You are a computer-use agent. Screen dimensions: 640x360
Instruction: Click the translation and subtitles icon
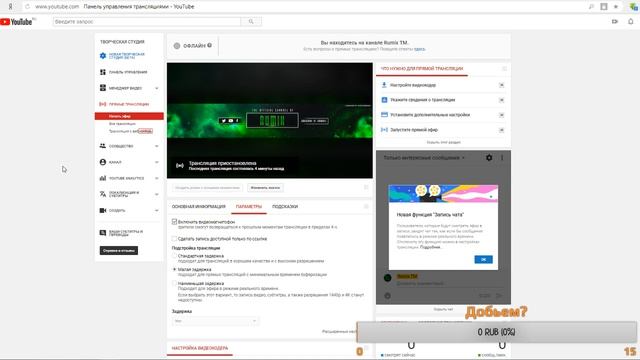[103, 194]
